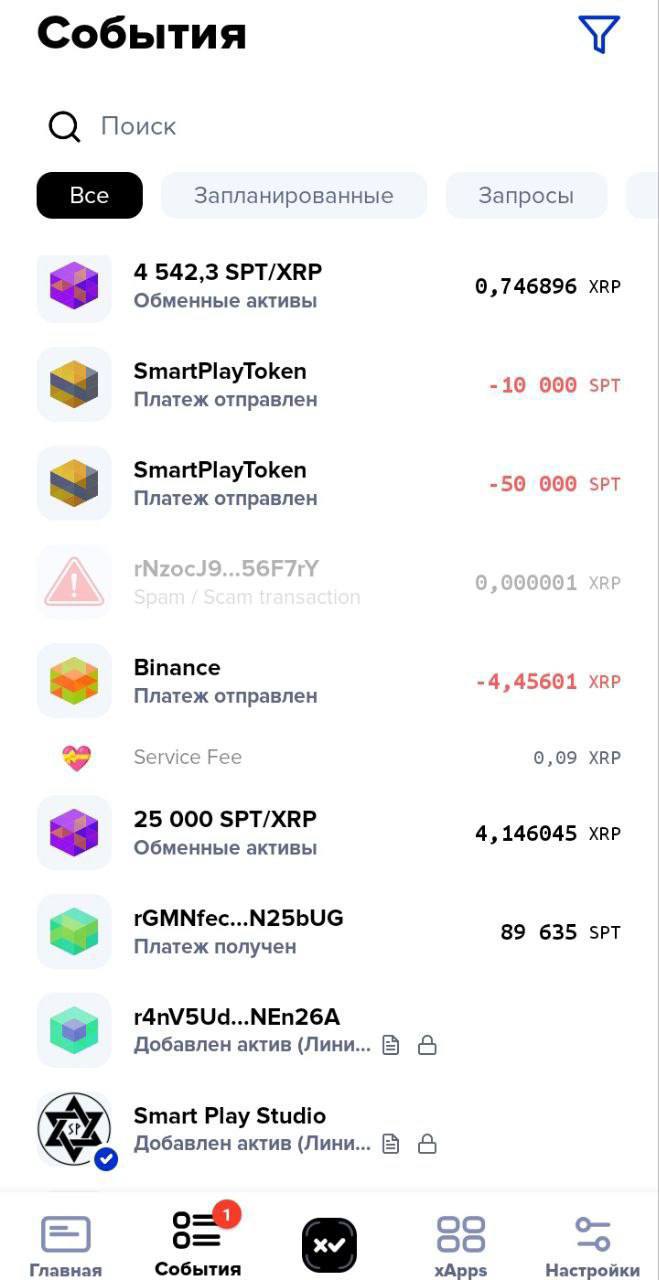Select the Все filter chip
The image size is (659, 1280).
[x=90, y=196]
